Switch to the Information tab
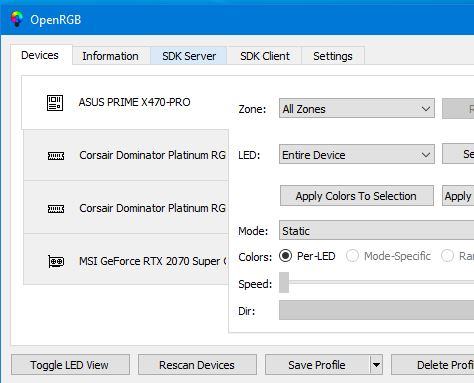 click(x=111, y=56)
